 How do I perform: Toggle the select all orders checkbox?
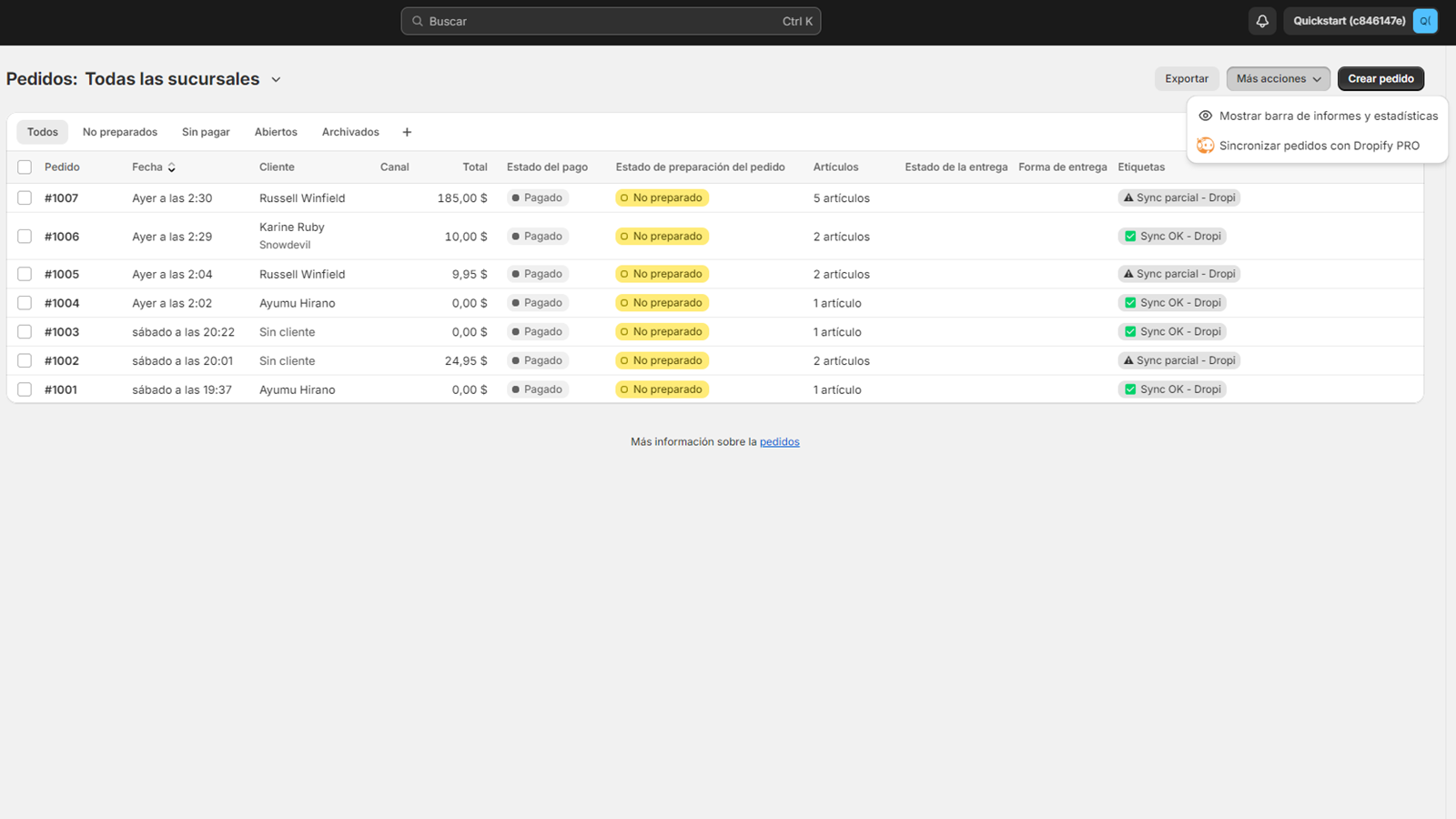(25, 167)
